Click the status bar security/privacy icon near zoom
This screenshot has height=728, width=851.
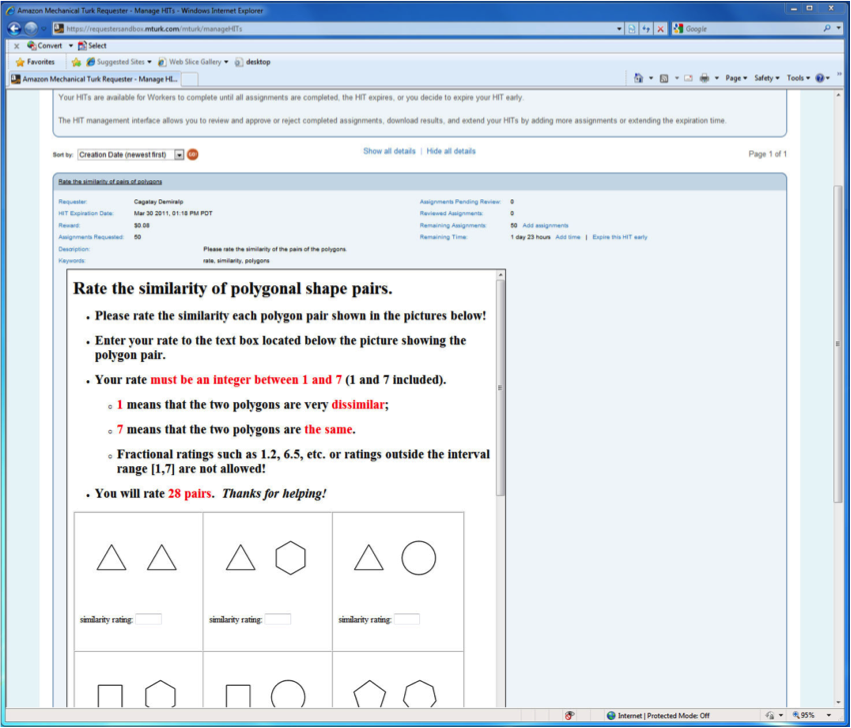point(770,716)
